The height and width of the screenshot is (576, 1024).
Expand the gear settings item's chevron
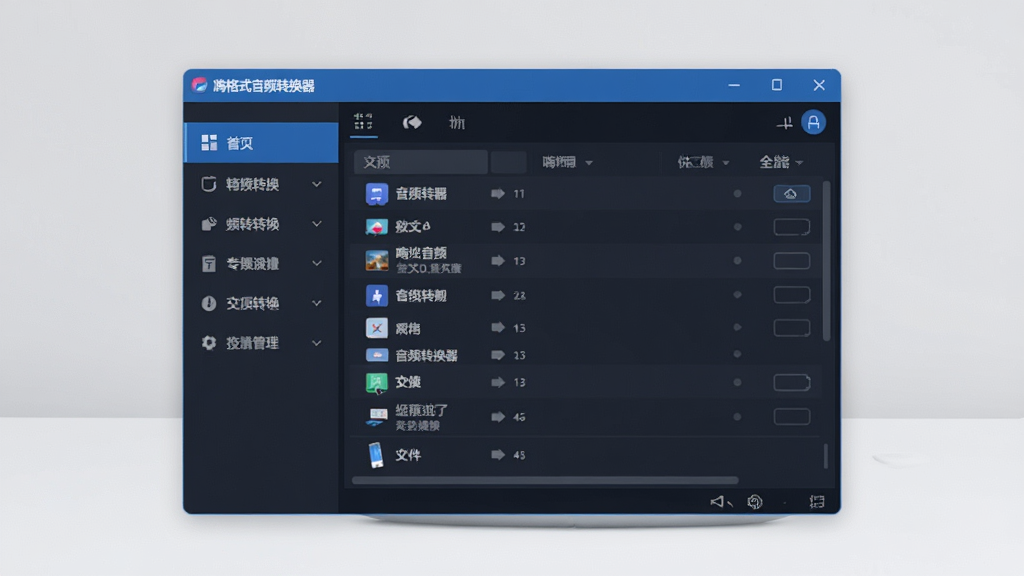[x=317, y=343]
